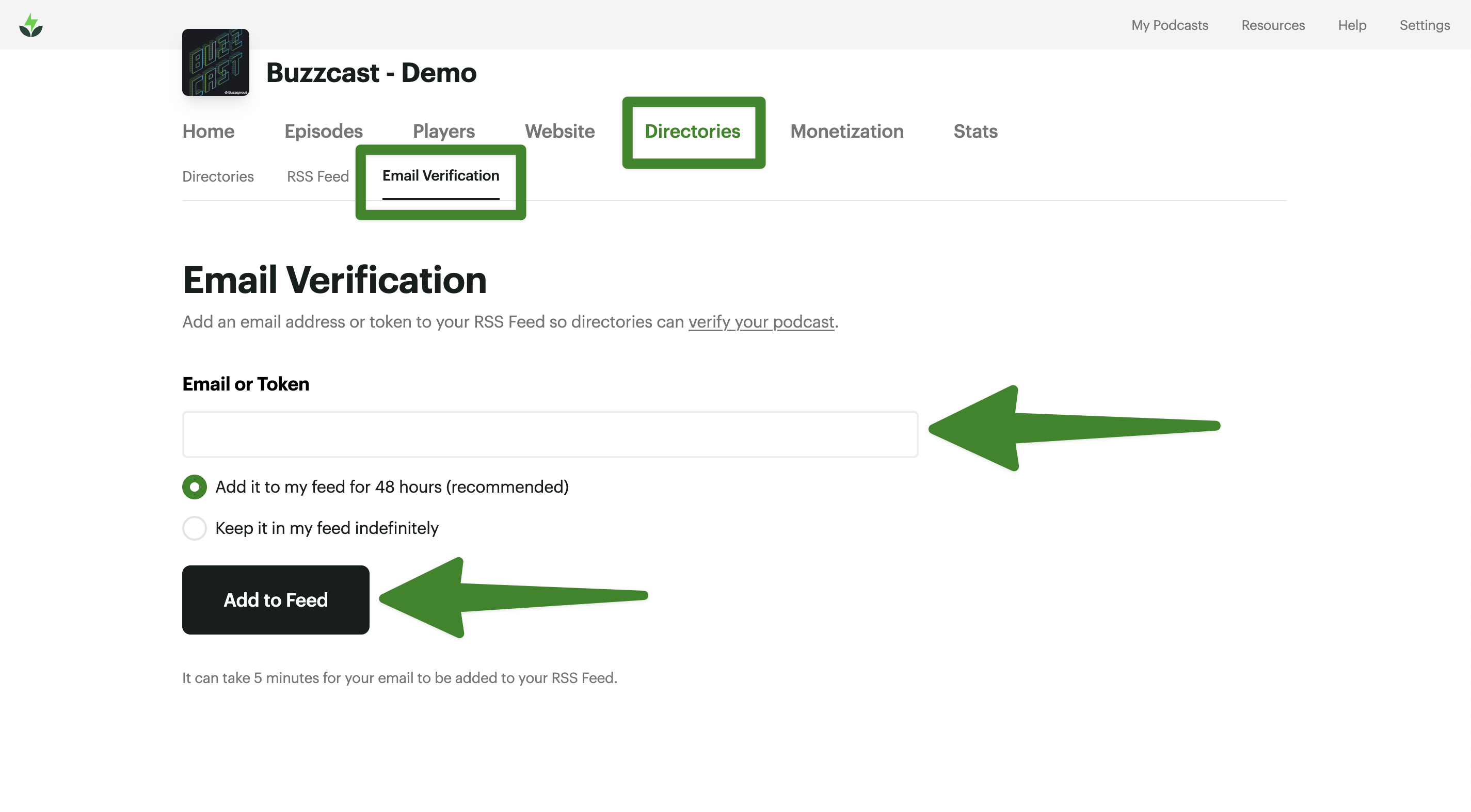
Task: Click the Email or Token input field
Action: coord(550,434)
